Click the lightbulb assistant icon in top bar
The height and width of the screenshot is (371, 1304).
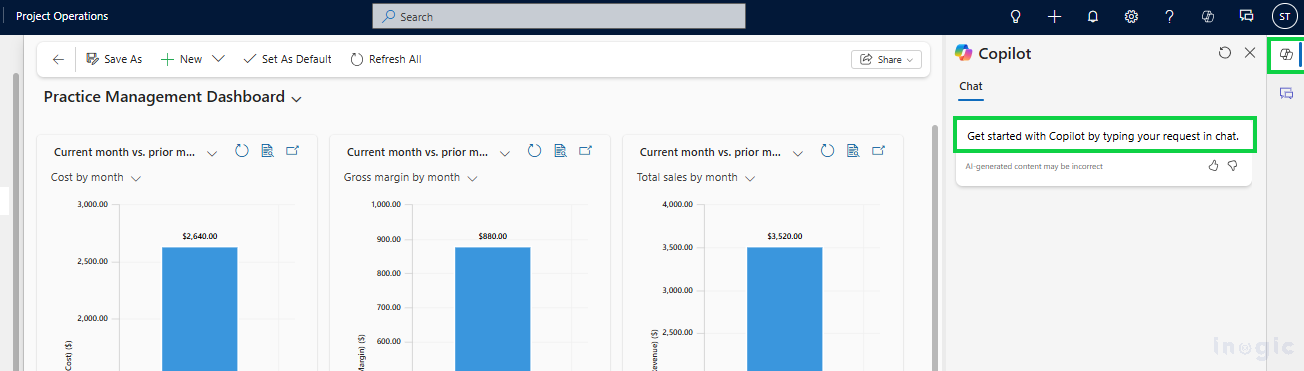pyautogui.click(x=1016, y=16)
